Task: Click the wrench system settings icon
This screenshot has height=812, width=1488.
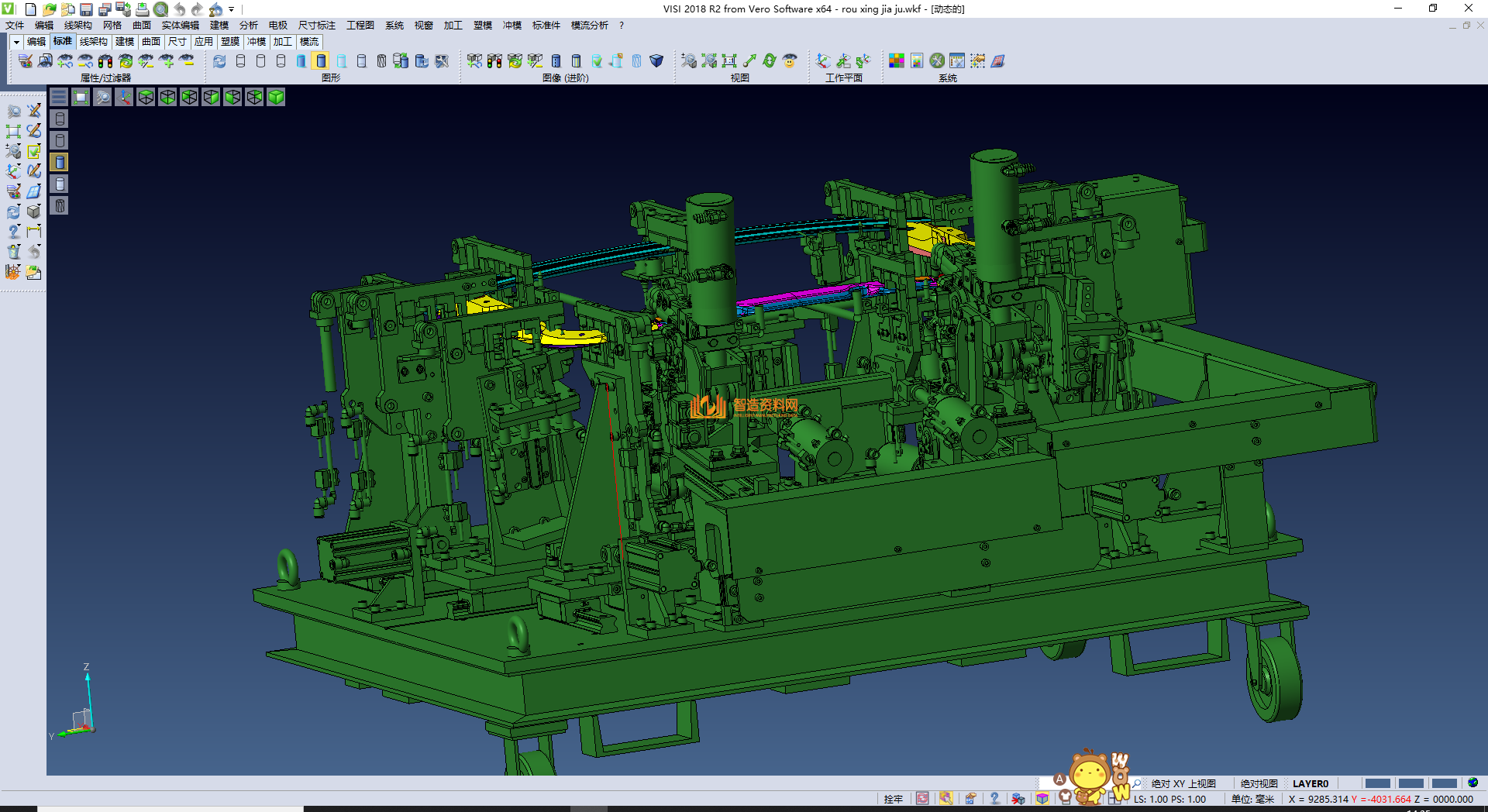Action: point(937,61)
